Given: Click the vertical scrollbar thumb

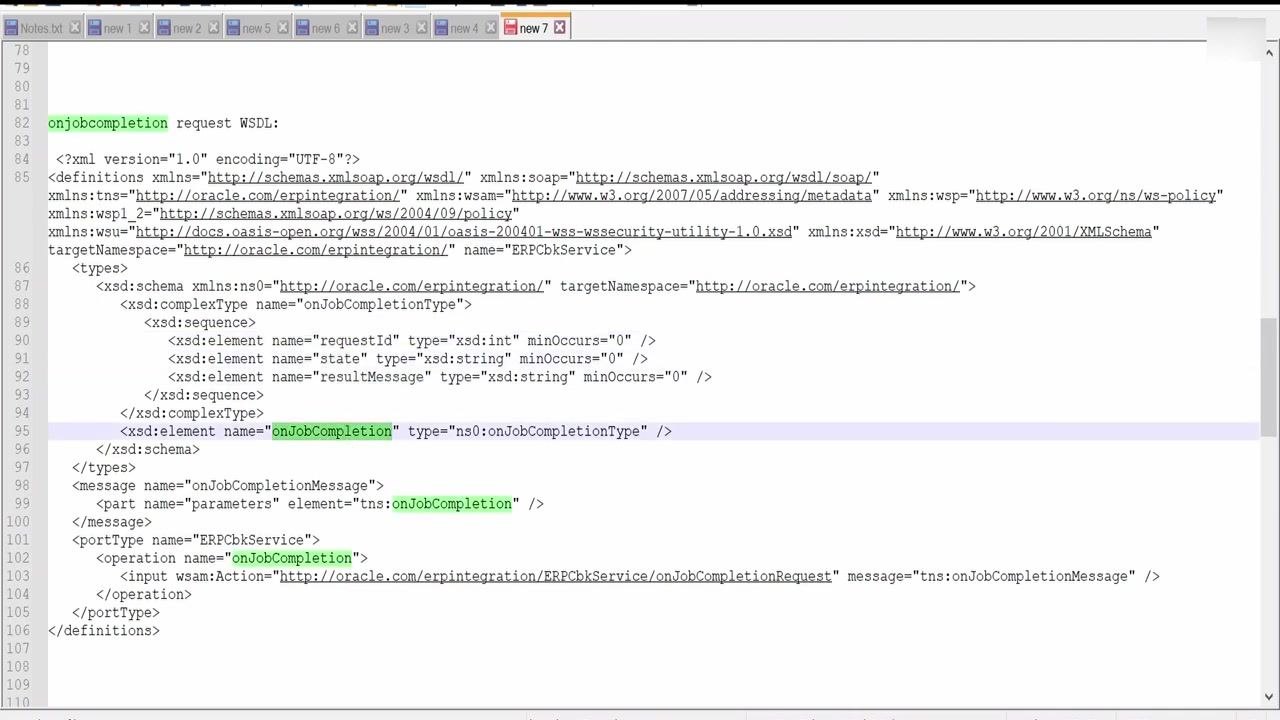Looking at the screenshot, I should [x=1269, y=377].
